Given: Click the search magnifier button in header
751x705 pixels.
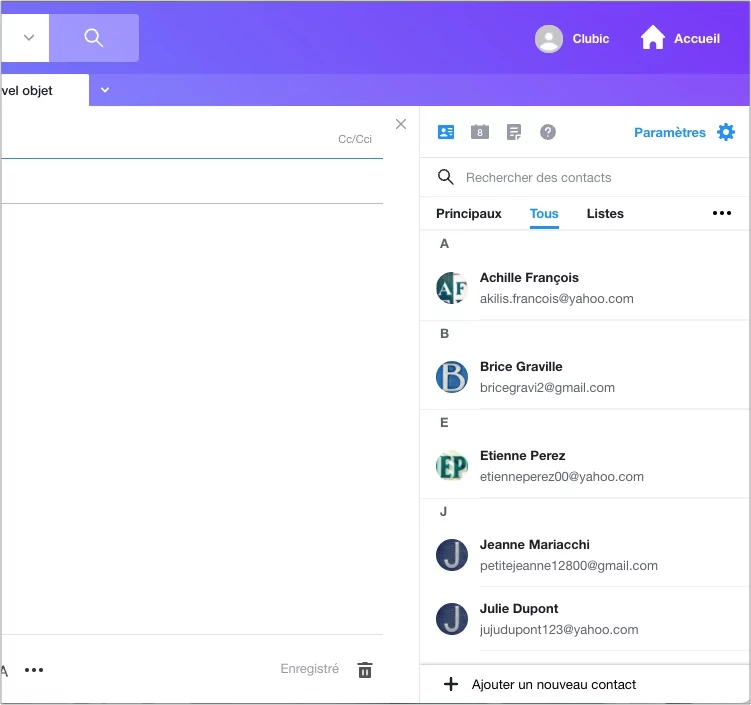Looking at the screenshot, I should pos(94,38).
